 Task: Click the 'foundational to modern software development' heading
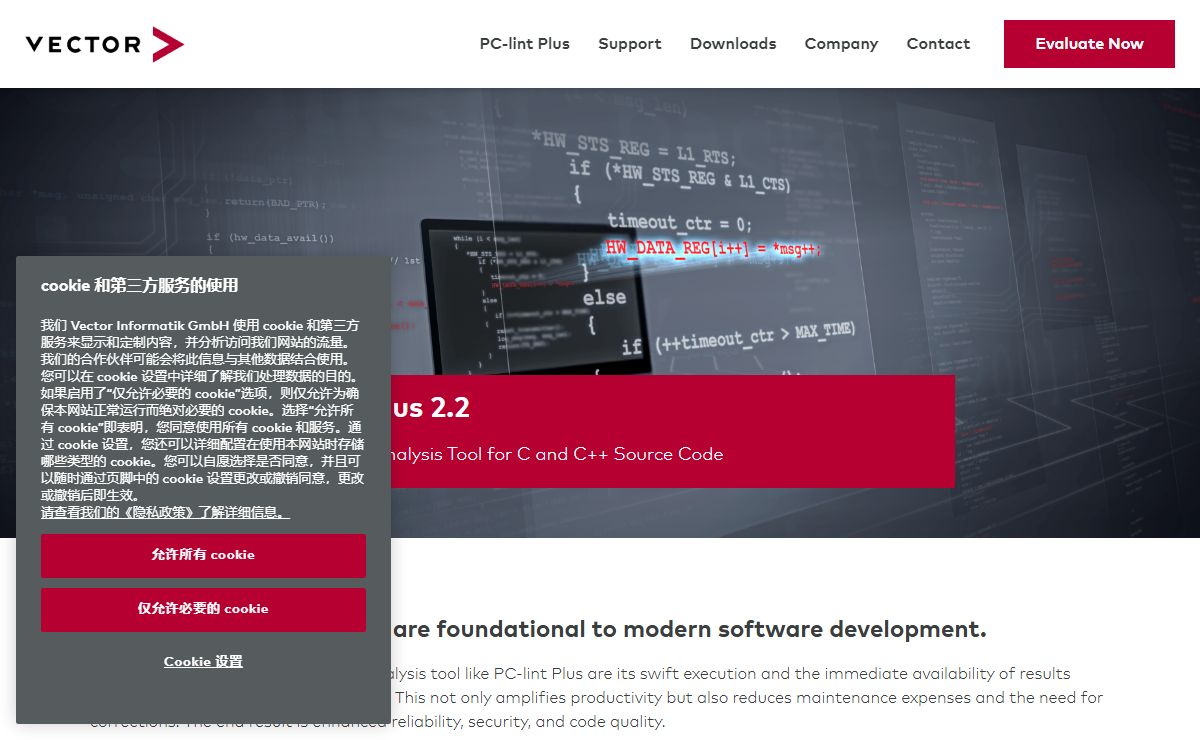pos(711,629)
